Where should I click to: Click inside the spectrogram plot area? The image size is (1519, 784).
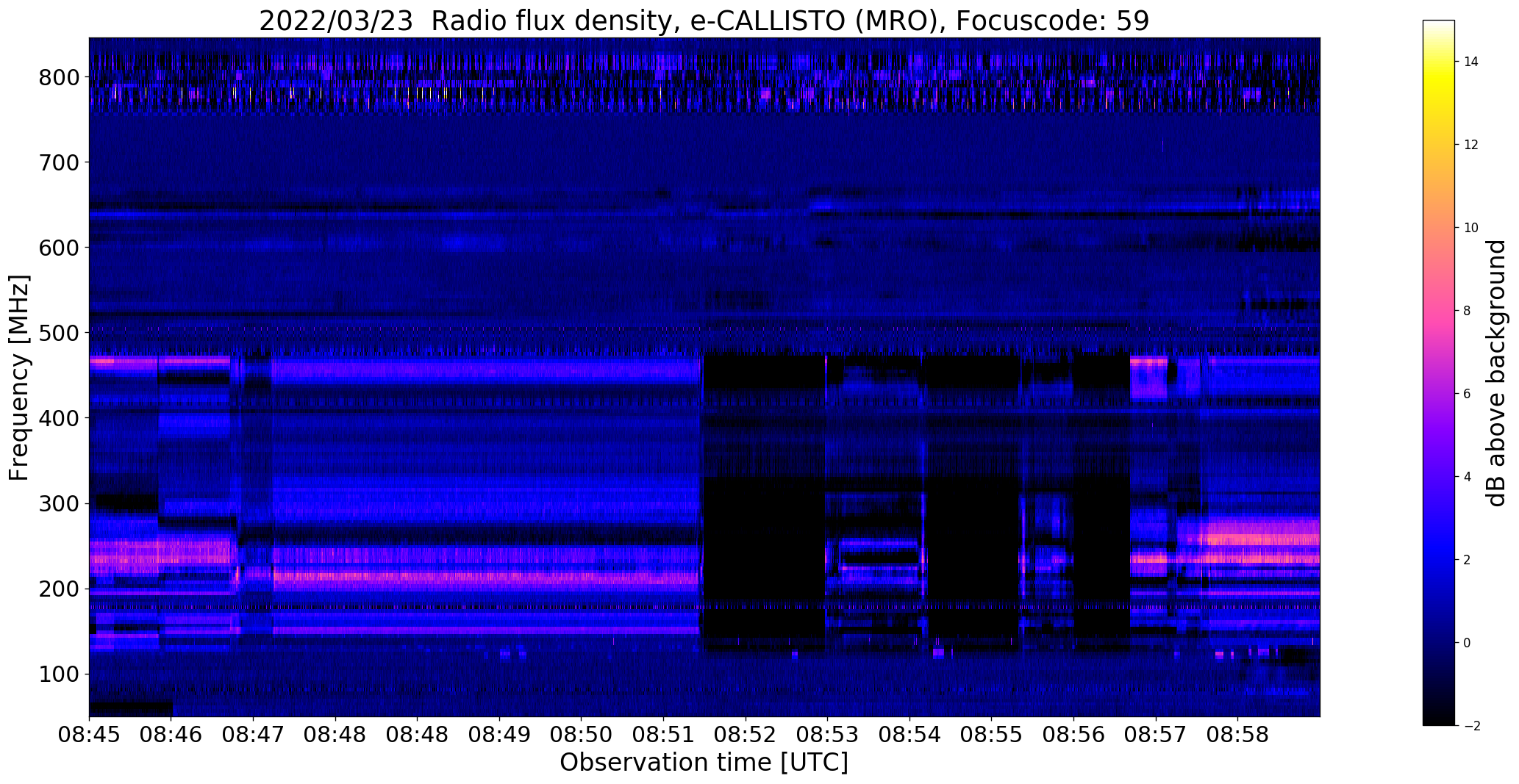[x=704, y=377]
